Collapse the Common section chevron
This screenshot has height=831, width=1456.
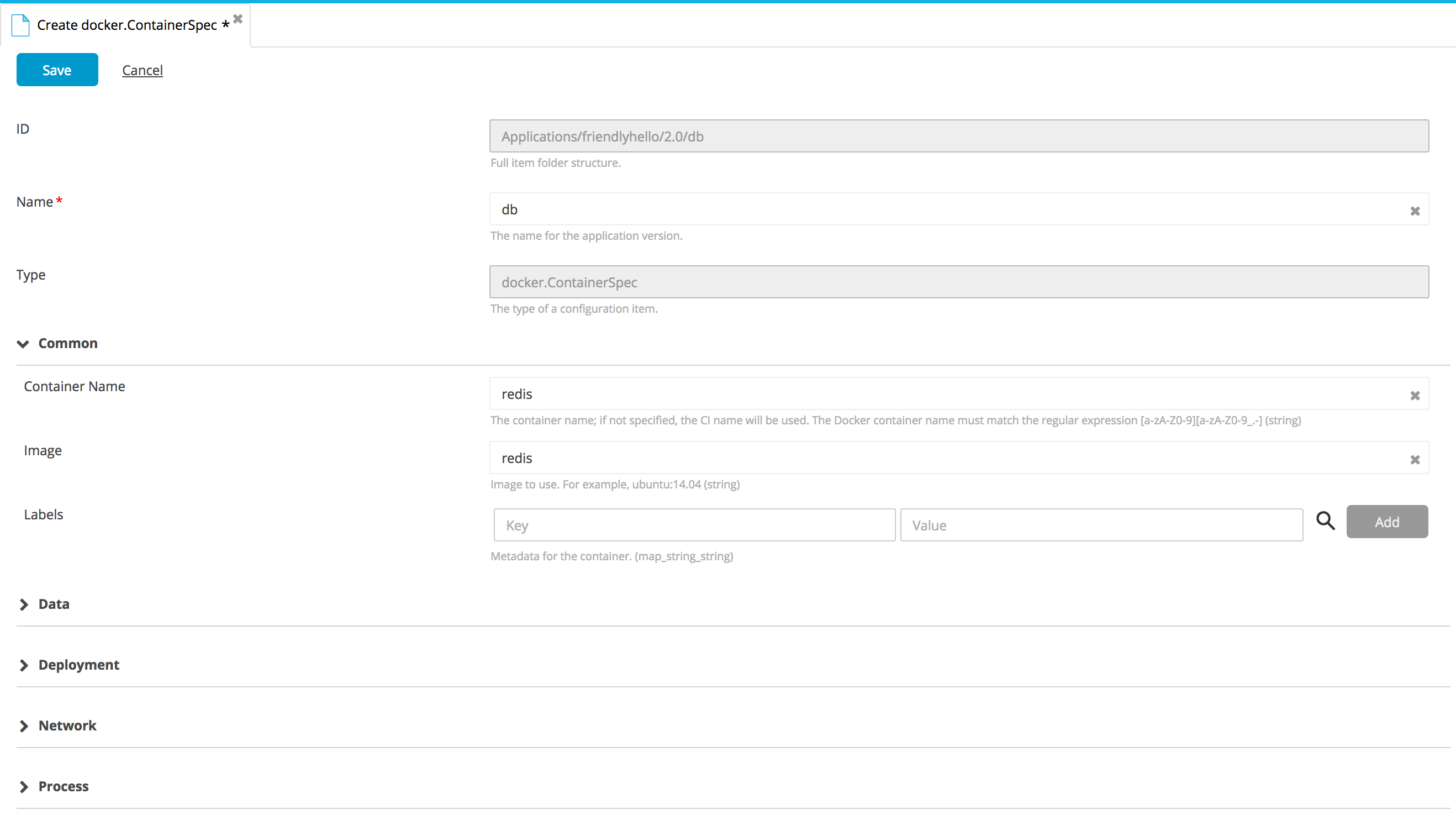pos(23,344)
